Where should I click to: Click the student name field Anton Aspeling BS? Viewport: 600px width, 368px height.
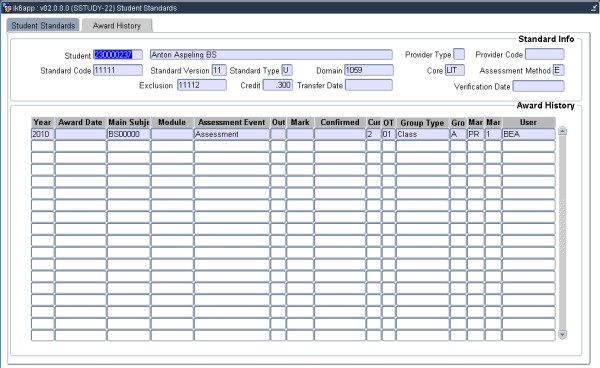[271, 55]
